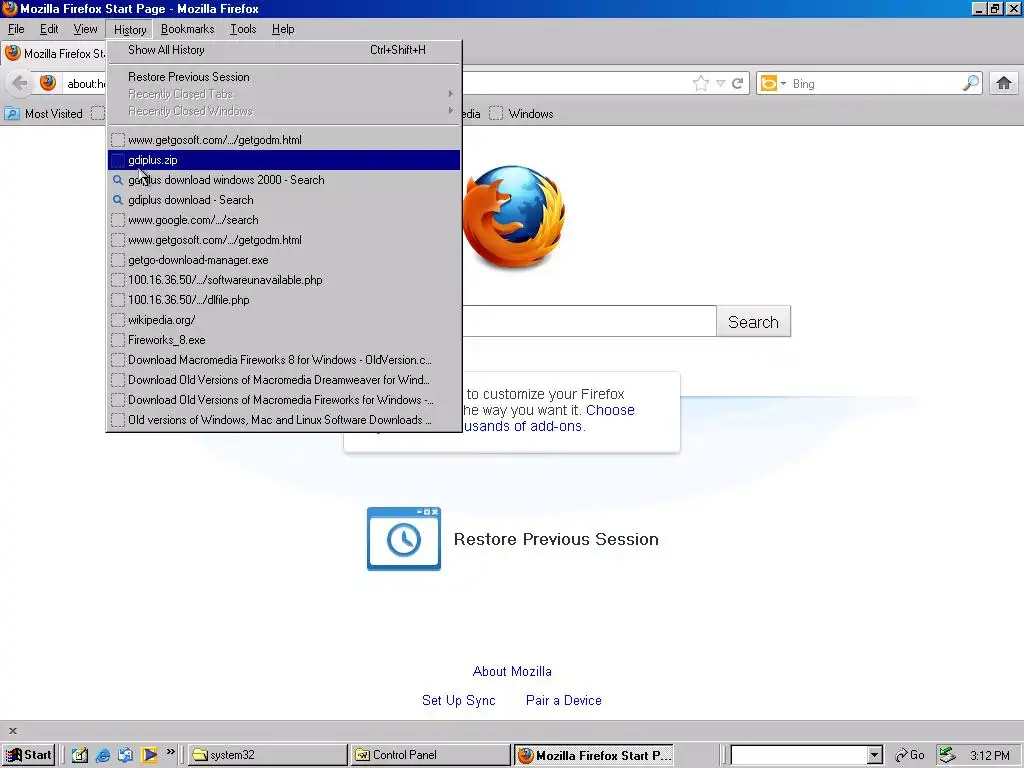Open the File menu
The height and width of the screenshot is (768, 1024).
pos(16,29)
